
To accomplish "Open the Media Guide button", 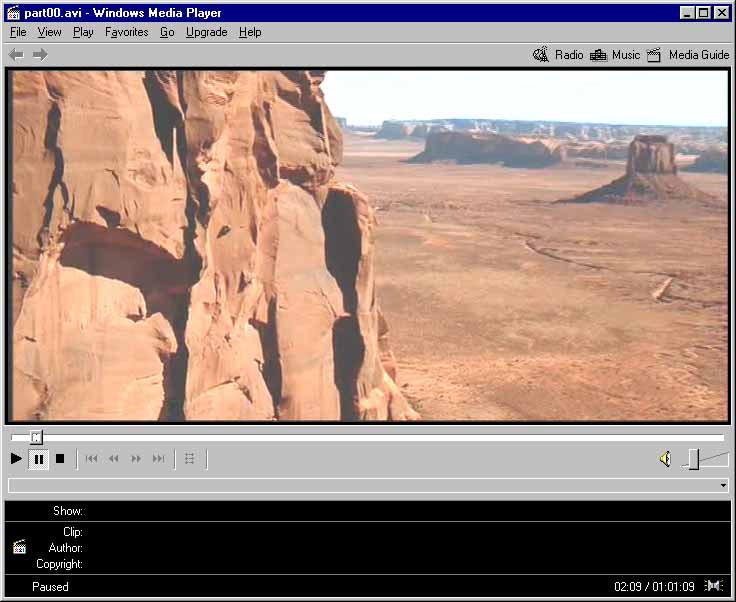I will pos(688,55).
